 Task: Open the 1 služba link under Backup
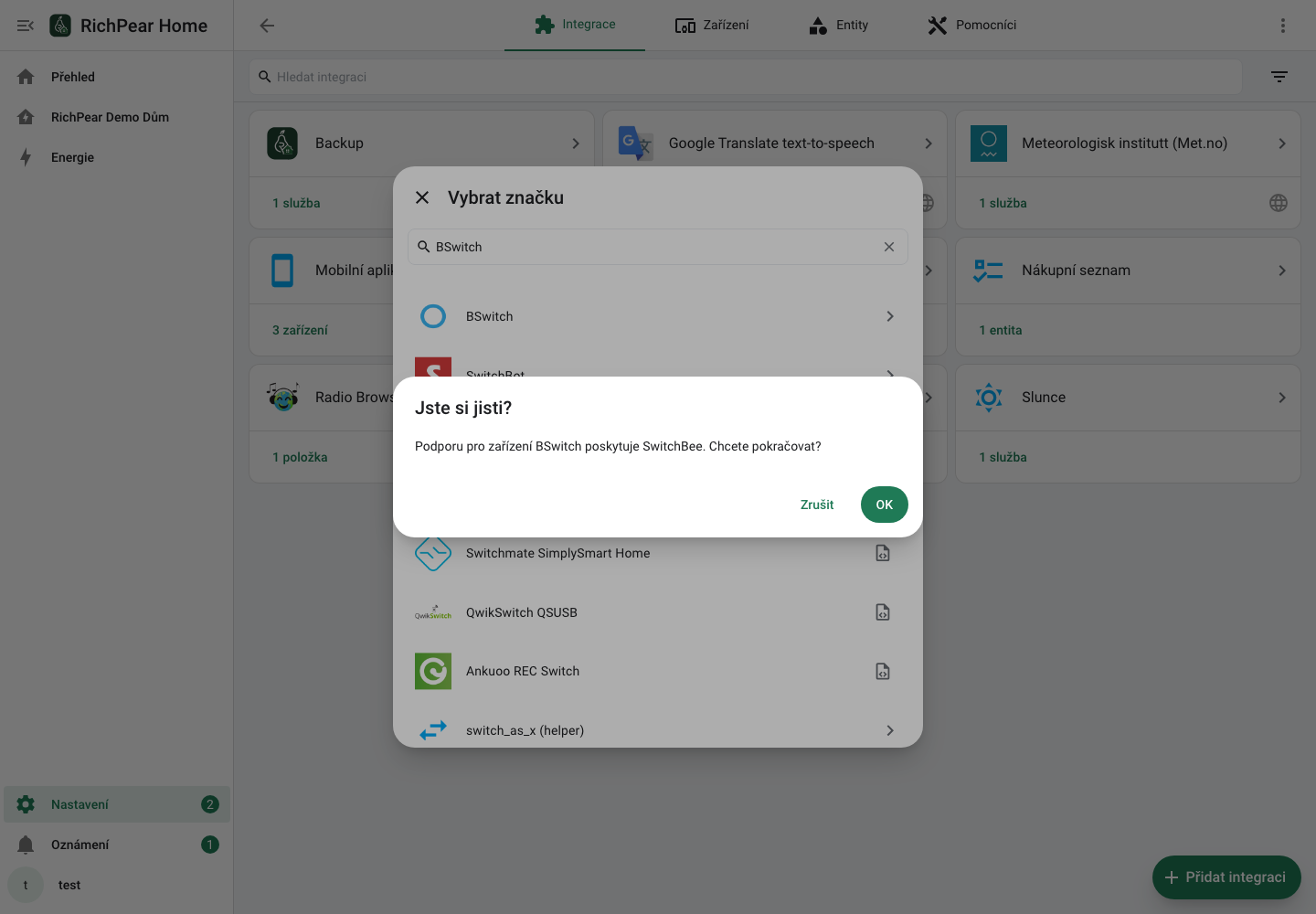(x=296, y=203)
